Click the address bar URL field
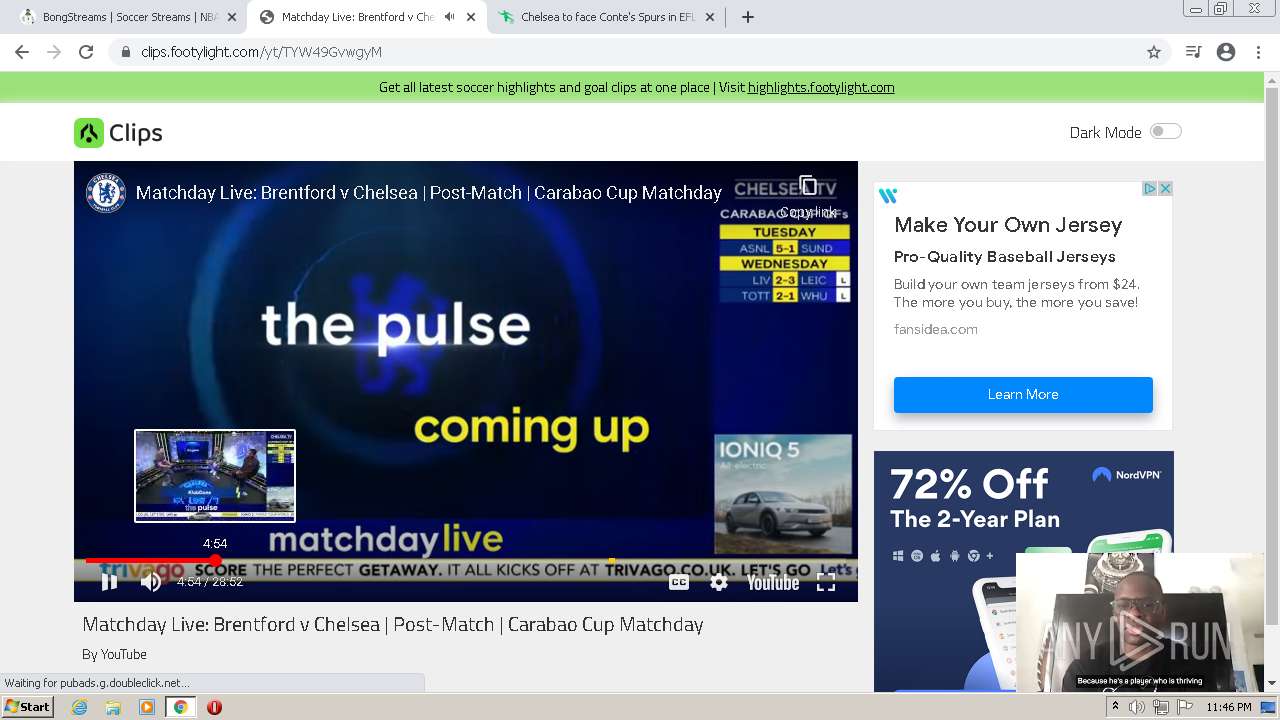The image size is (1280, 720). (x=640, y=52)
